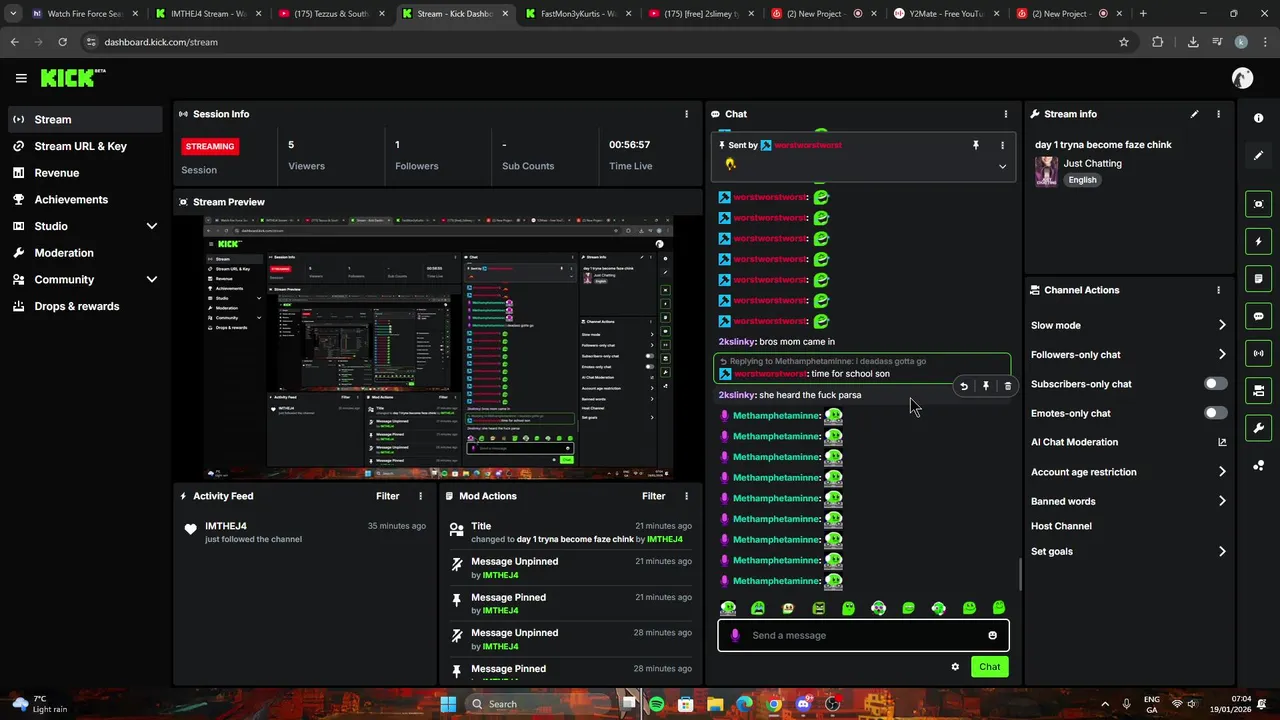Open the emoji picker in message box
Image resolution: width=1280 pixels, height=720 pixels.
(992, 635)
